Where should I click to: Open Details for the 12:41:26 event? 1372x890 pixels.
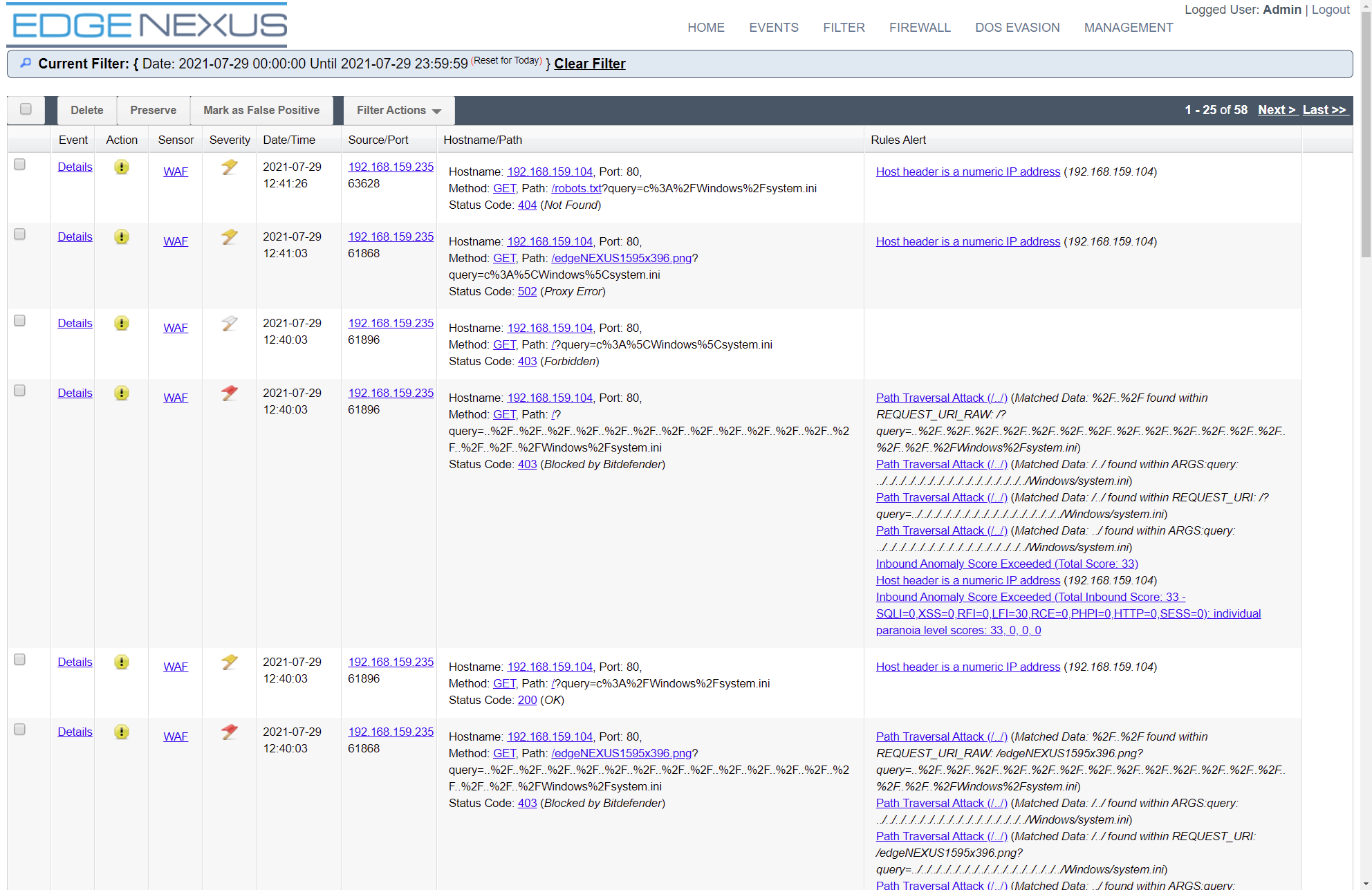75,167
